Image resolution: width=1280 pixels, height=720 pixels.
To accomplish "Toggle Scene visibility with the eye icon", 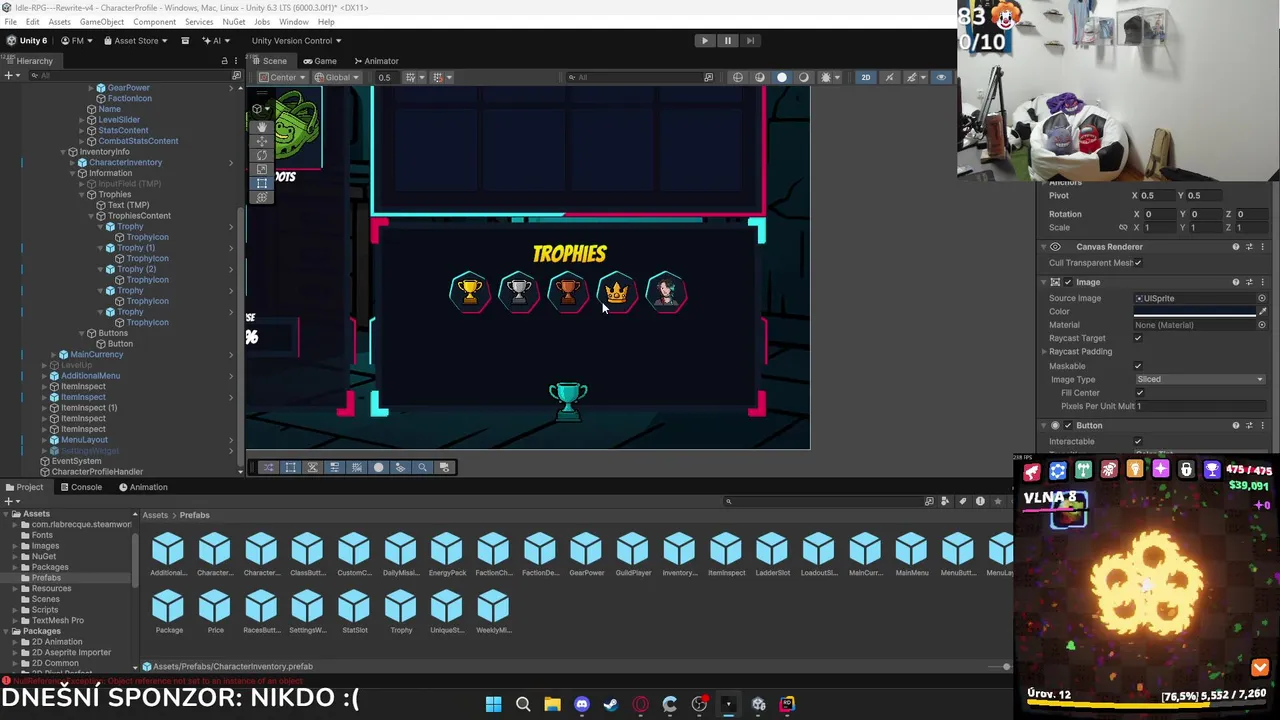I will click(x=941, y=77).
